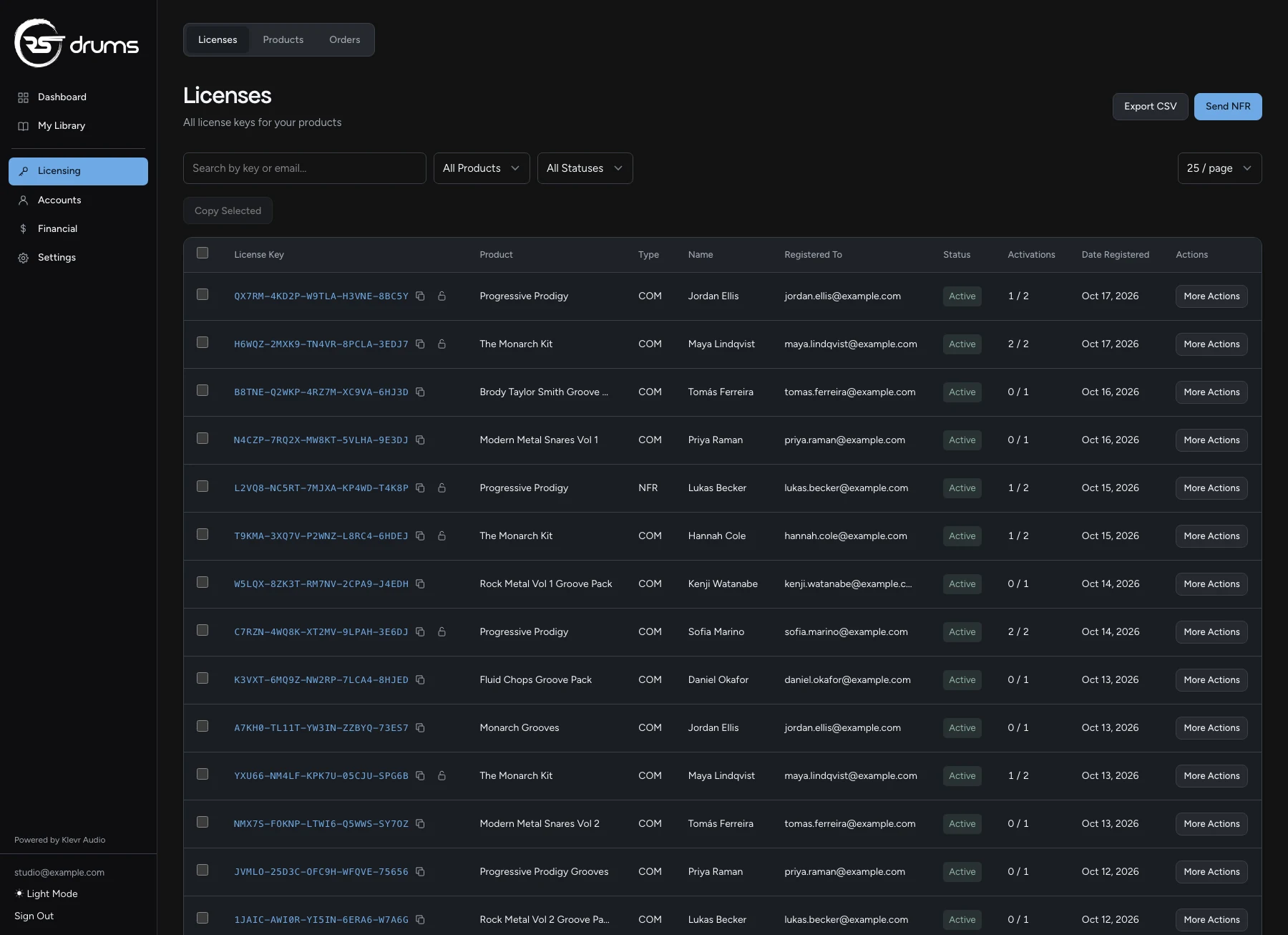This screenshot has height=935, width=1288.
Task: Click Sign Out
Action: click(x=34, y=916)
